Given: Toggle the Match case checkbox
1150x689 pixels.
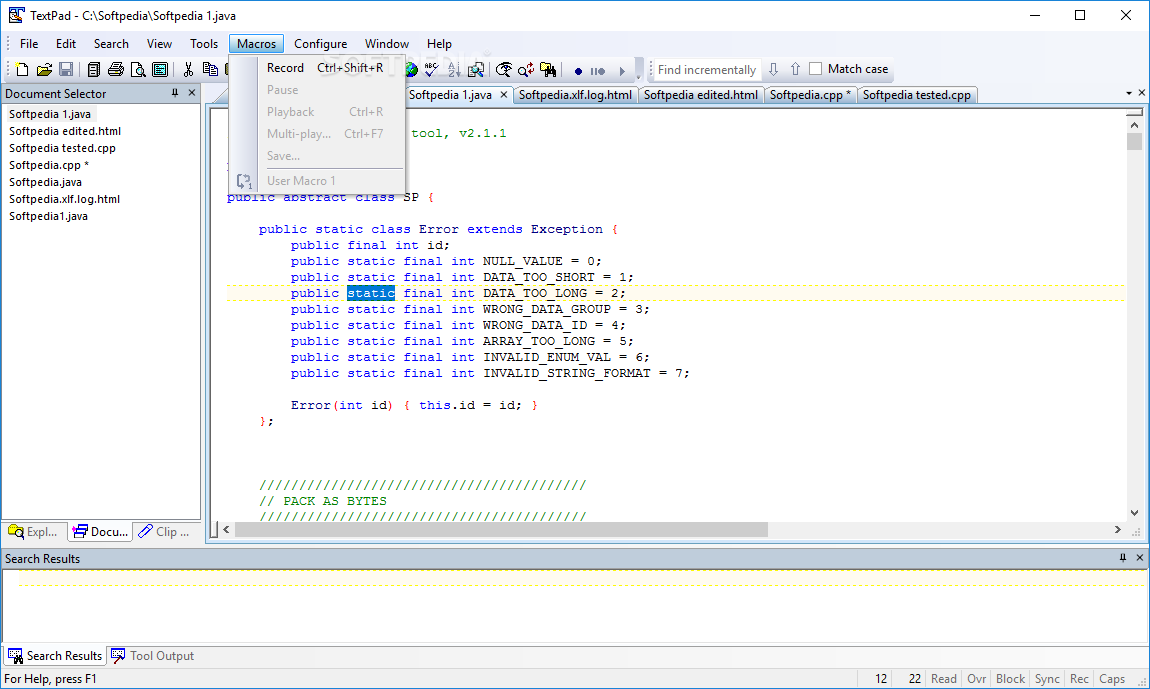Looking at the screenshot, I should tap(816, 68).
